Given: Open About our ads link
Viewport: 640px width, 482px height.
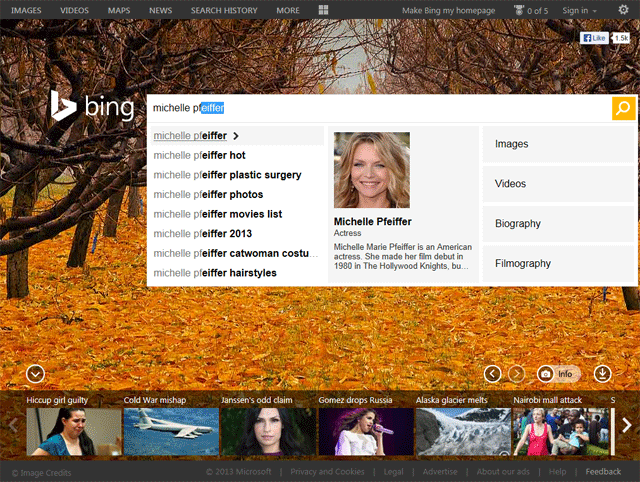Looking at the screenshot, I should (x=503, y=472).
